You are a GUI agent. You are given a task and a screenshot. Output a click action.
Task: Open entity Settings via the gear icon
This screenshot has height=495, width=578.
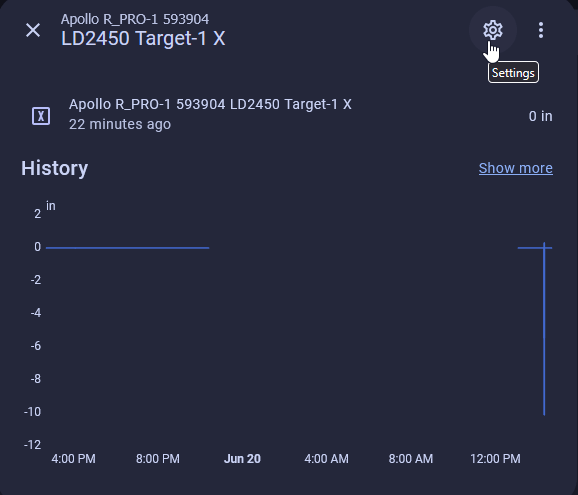(492, 30)
